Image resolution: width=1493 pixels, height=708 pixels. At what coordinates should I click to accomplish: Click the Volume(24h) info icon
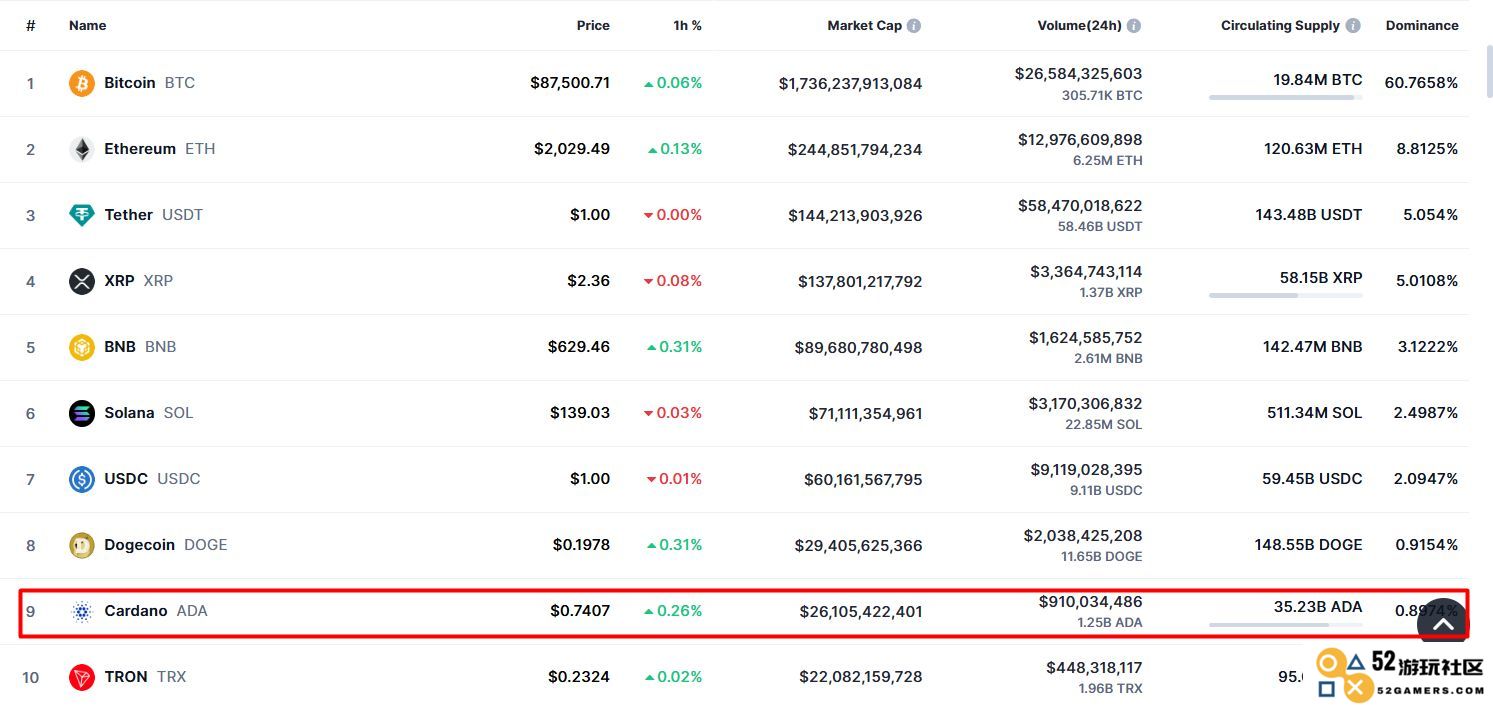1134,26
